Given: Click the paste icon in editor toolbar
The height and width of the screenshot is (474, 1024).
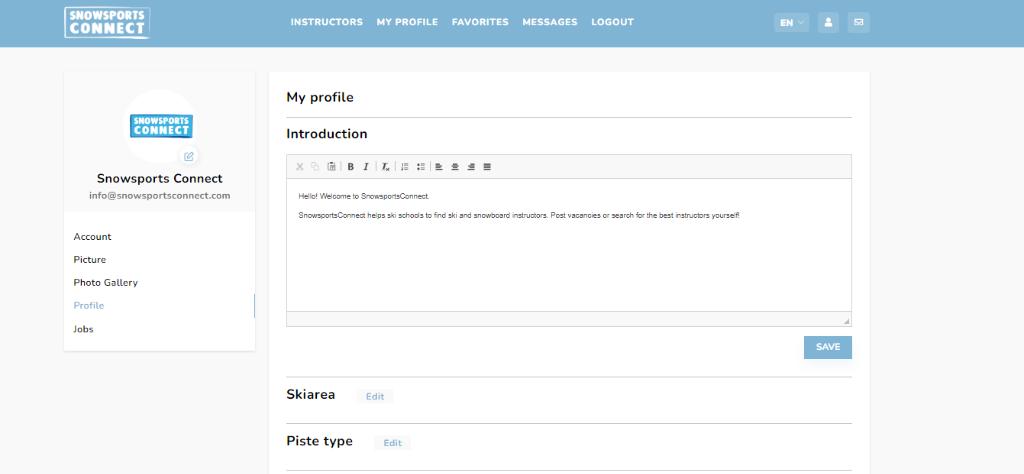Looking at the screenshot, I should [331, 166].
